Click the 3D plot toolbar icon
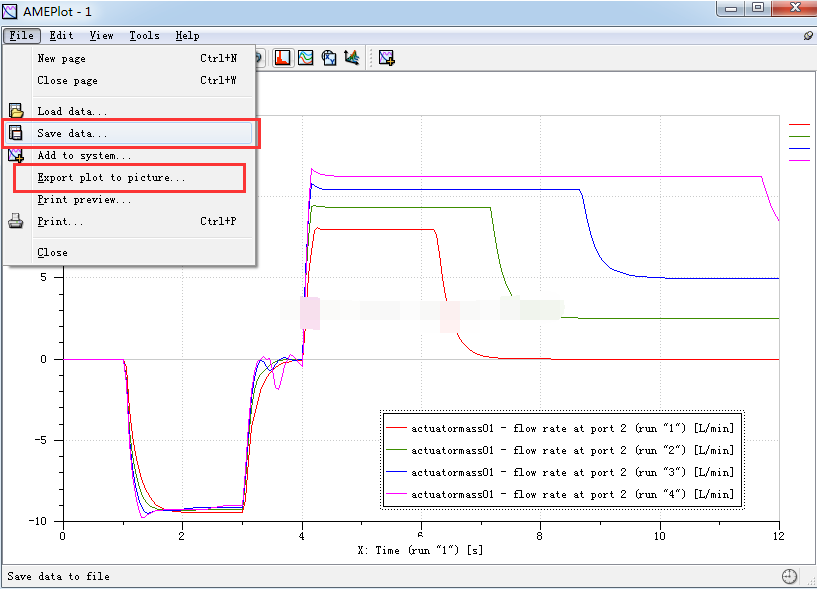This screenshot has width=817, height=589. pos(352,58)
